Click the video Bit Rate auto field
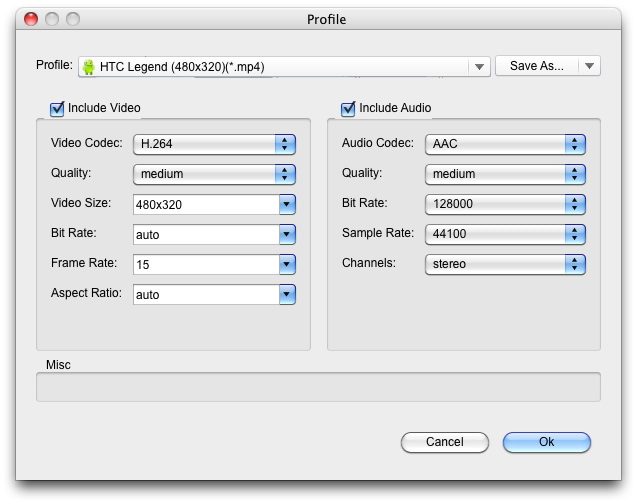This screenshot has width=637, height=504. [x=206, y=234]
